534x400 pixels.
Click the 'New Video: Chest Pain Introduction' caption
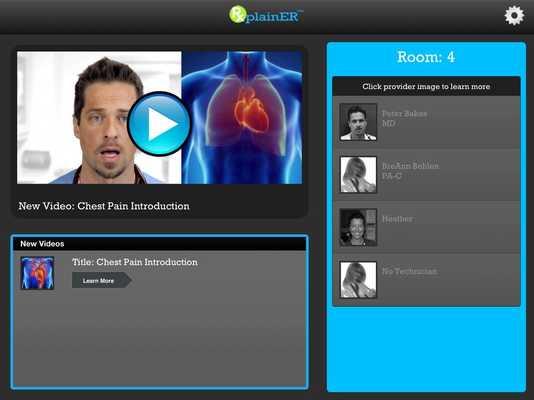tap(104, 206)
